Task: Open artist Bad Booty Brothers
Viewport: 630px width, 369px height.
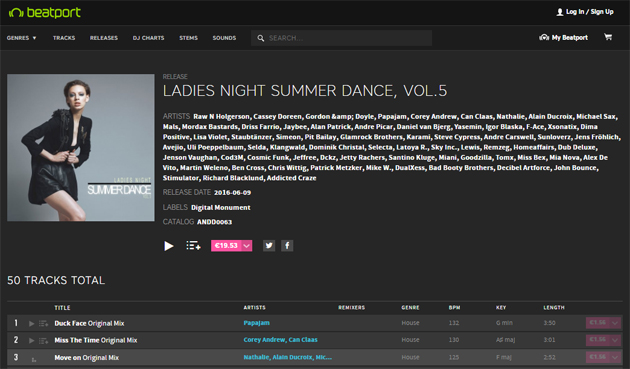Action: click(x=461, y=168)
